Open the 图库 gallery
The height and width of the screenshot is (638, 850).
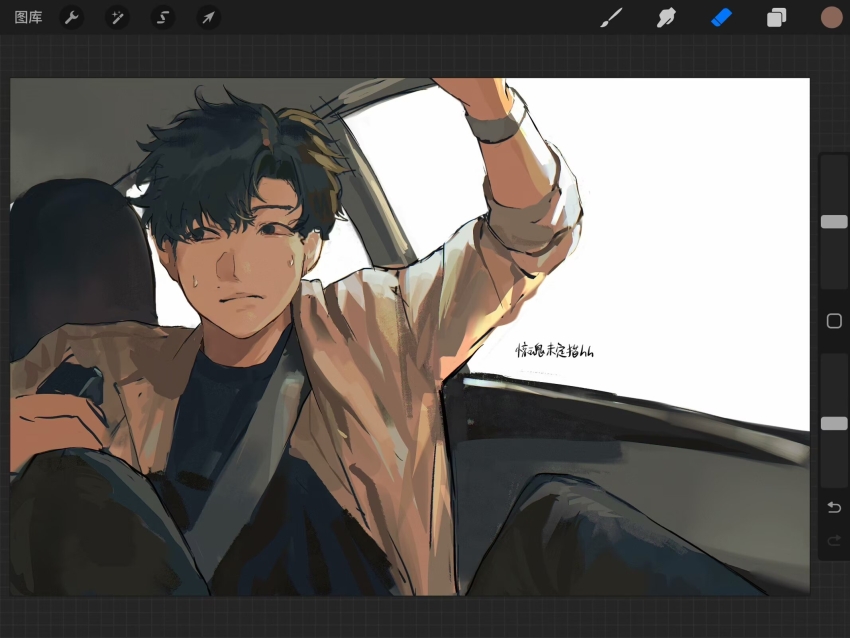(x=28, y=17)
